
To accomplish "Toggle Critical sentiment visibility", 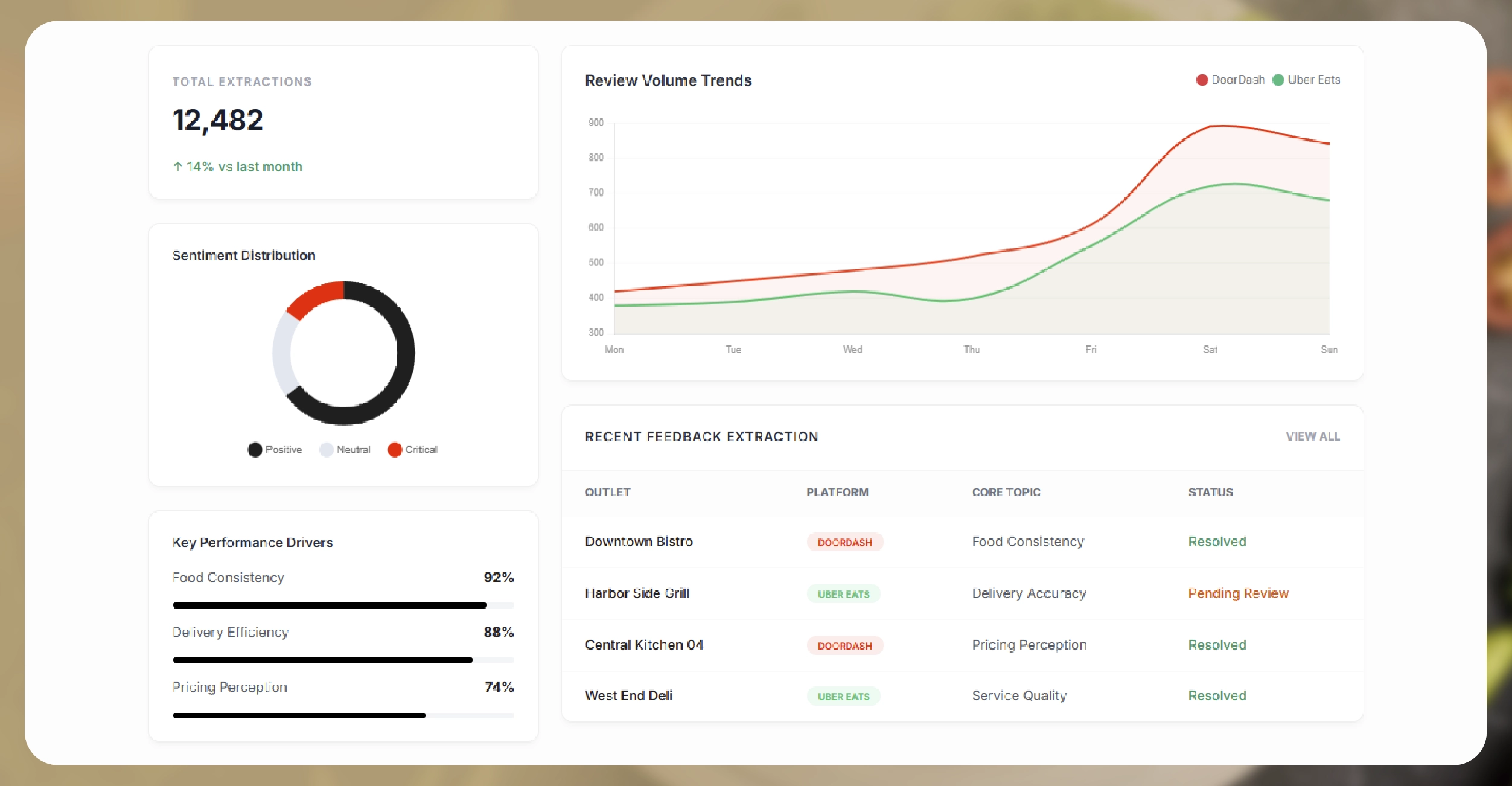I will tap(413, 449).
